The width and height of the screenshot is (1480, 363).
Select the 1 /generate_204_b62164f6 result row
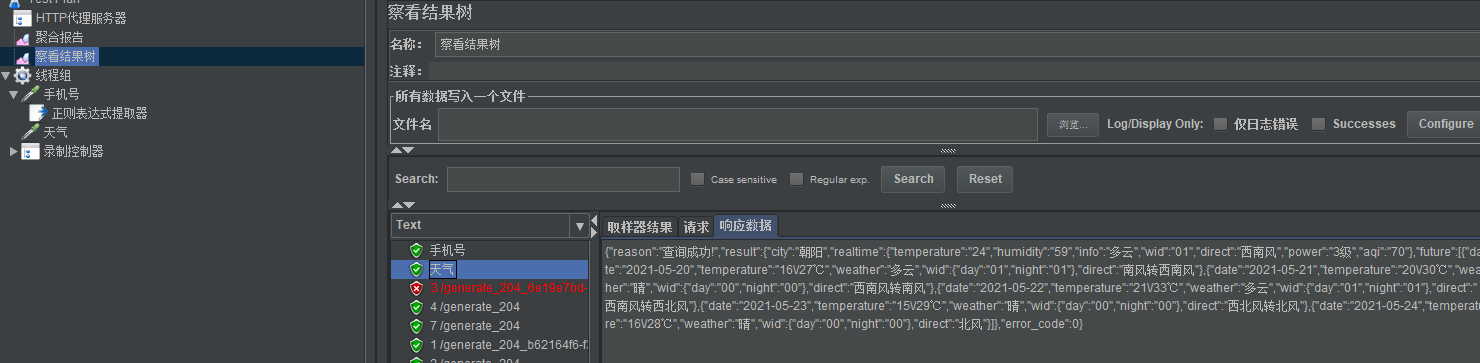(508, 345)
